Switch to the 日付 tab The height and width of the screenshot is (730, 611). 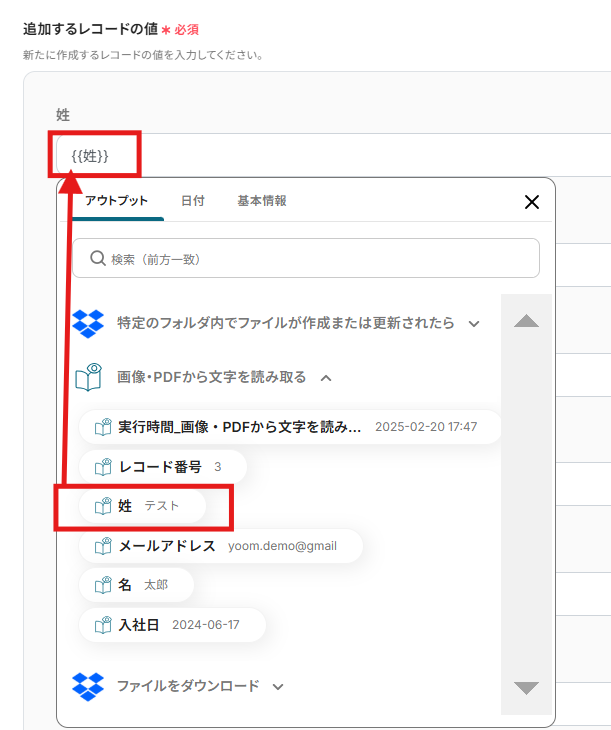coord(193,201)
